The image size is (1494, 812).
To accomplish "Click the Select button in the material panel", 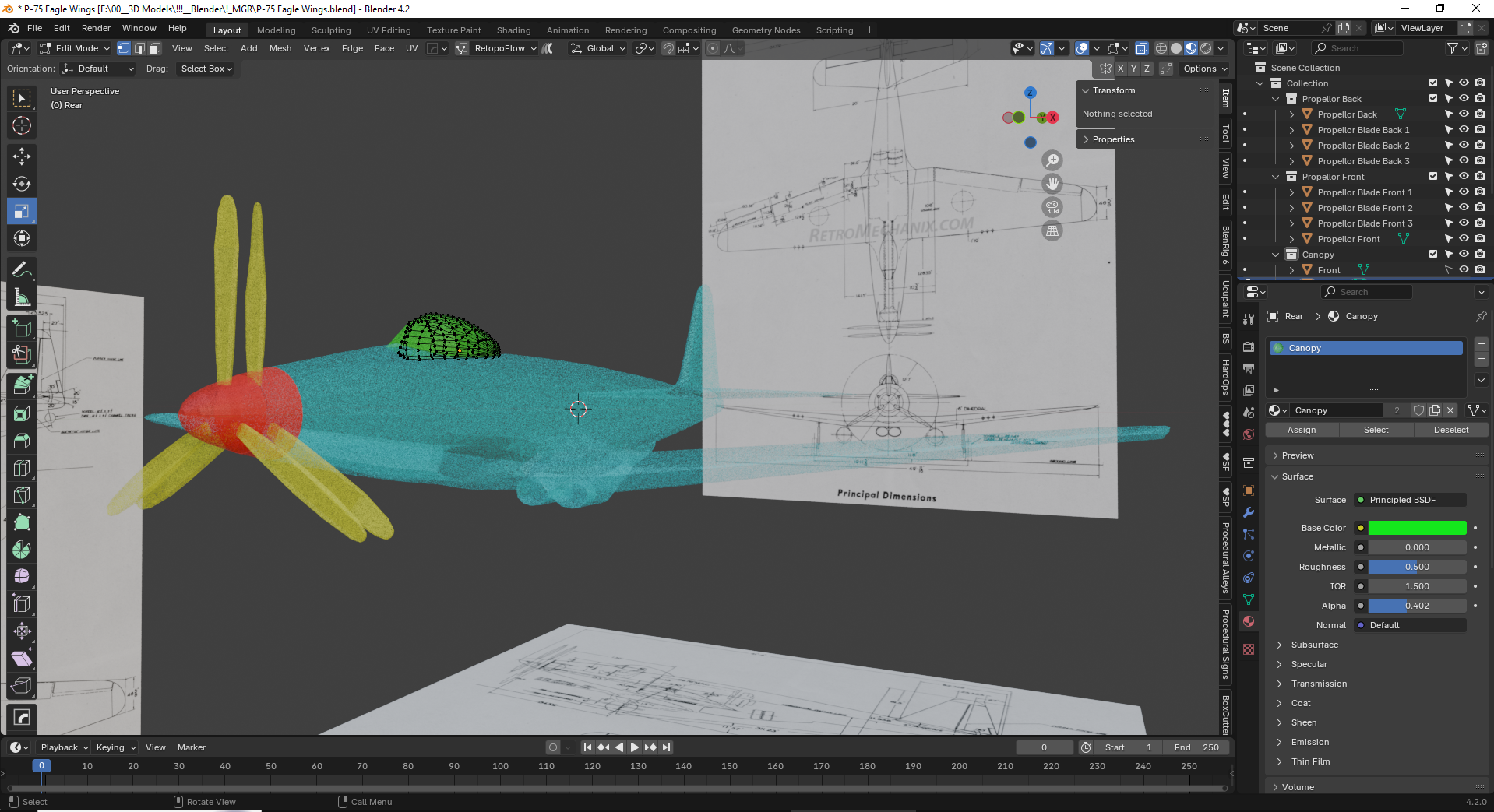I will pyautogui.click(x=1376, y=430).
